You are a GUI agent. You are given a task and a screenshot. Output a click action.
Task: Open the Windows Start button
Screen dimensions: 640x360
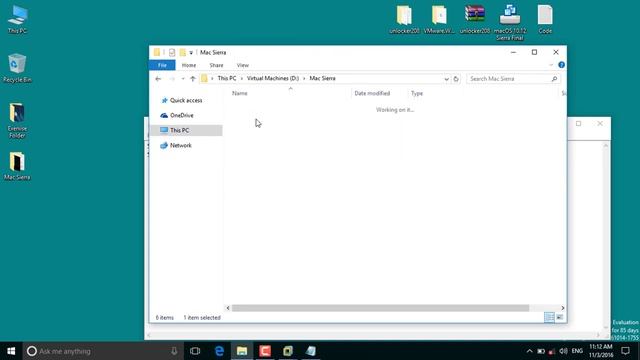11,351
